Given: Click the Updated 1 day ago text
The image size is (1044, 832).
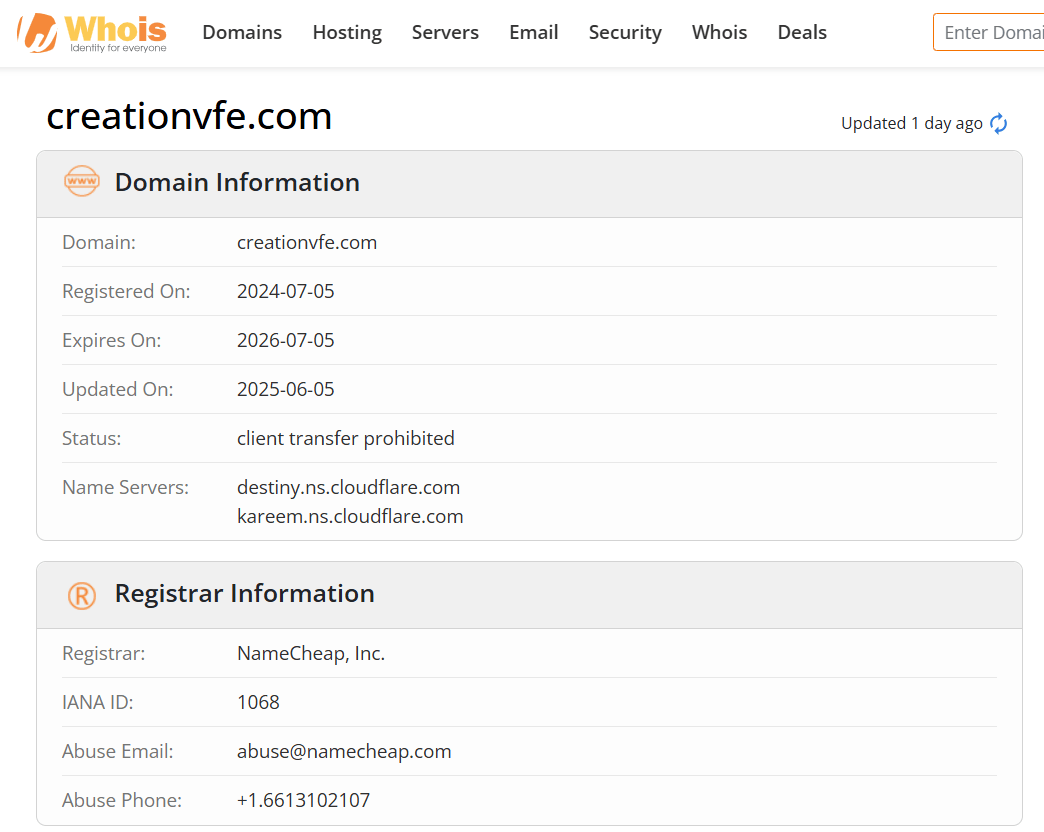Looking at the screenshot, I should (912, 124).
